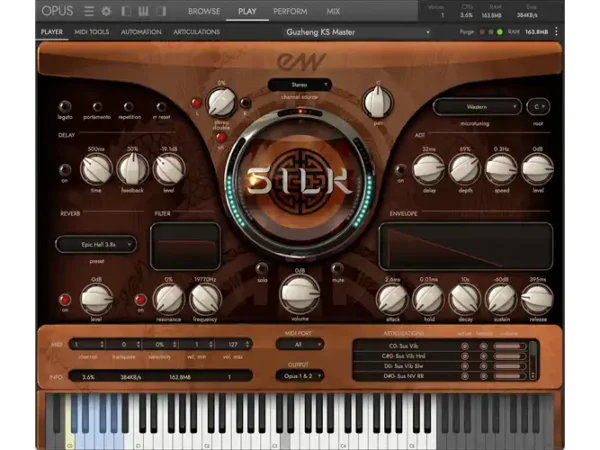Image resolution: width=600 pixels, height=450 pixels.
Task: Open the MIDI Port All dropdown
Action: click(x=300, y=344)
